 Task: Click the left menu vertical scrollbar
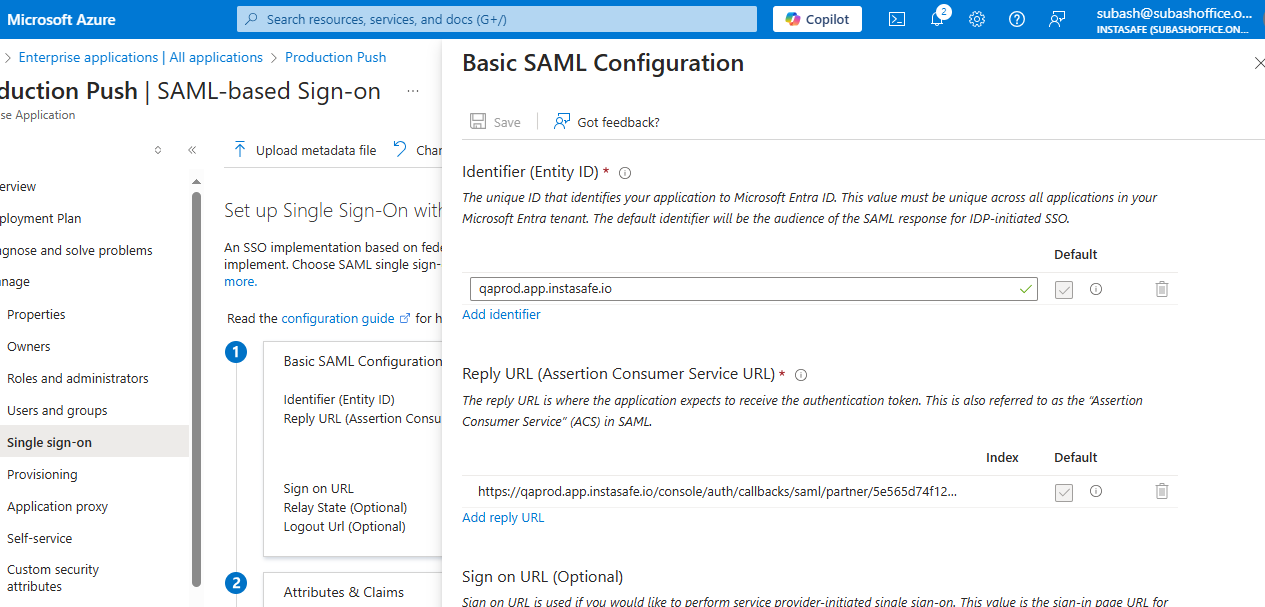pyautogui.click(x=196, y=390)
